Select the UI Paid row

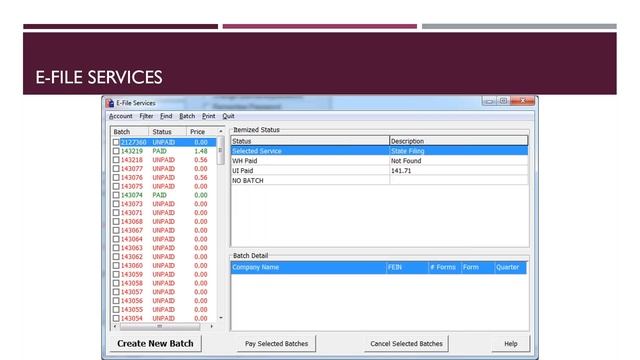coord(379,171)
